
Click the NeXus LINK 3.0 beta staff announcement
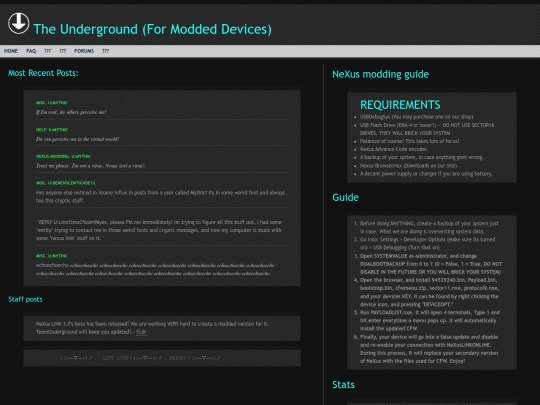(152, 328)
